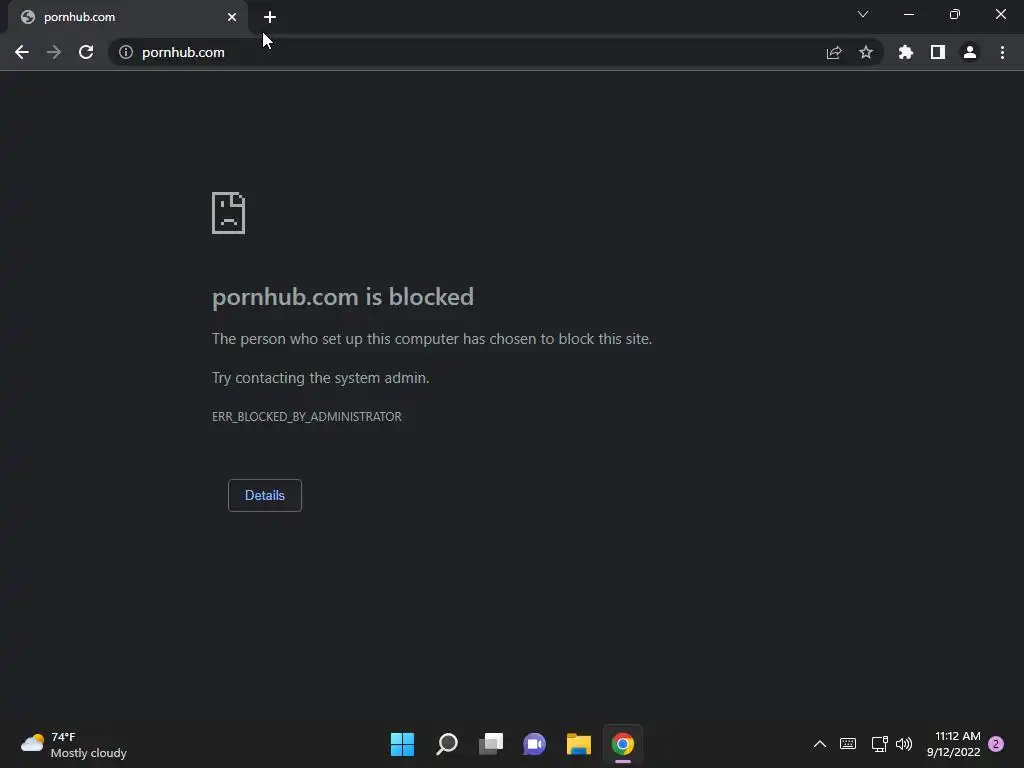The height and width of the screenshot is (768, 1024).
Task: Open the volume speaker tray icon
Action: (x=904, y=744)
